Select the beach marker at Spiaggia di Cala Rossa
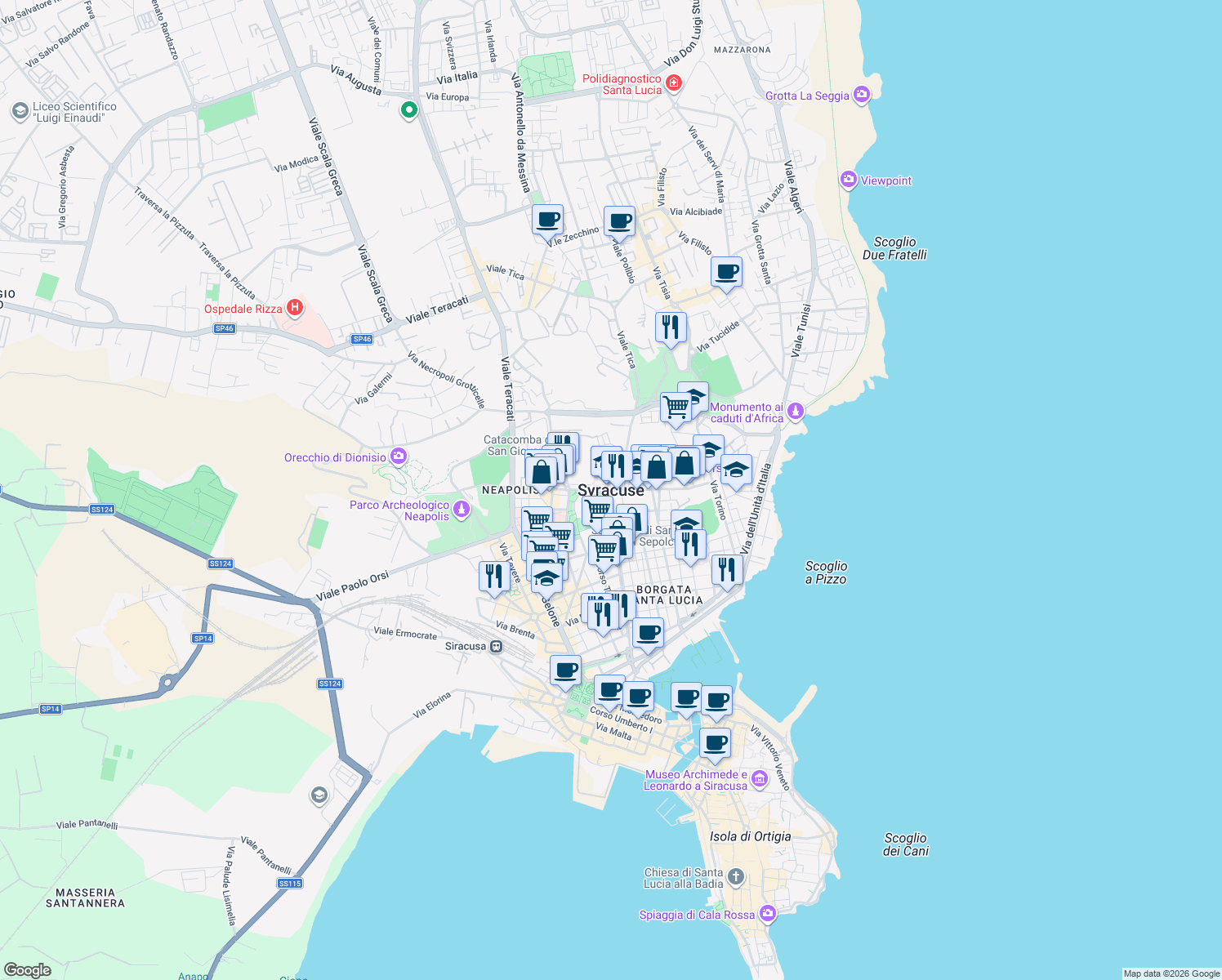The height and width of the screenshot is (980, 1222). point(767,913)
